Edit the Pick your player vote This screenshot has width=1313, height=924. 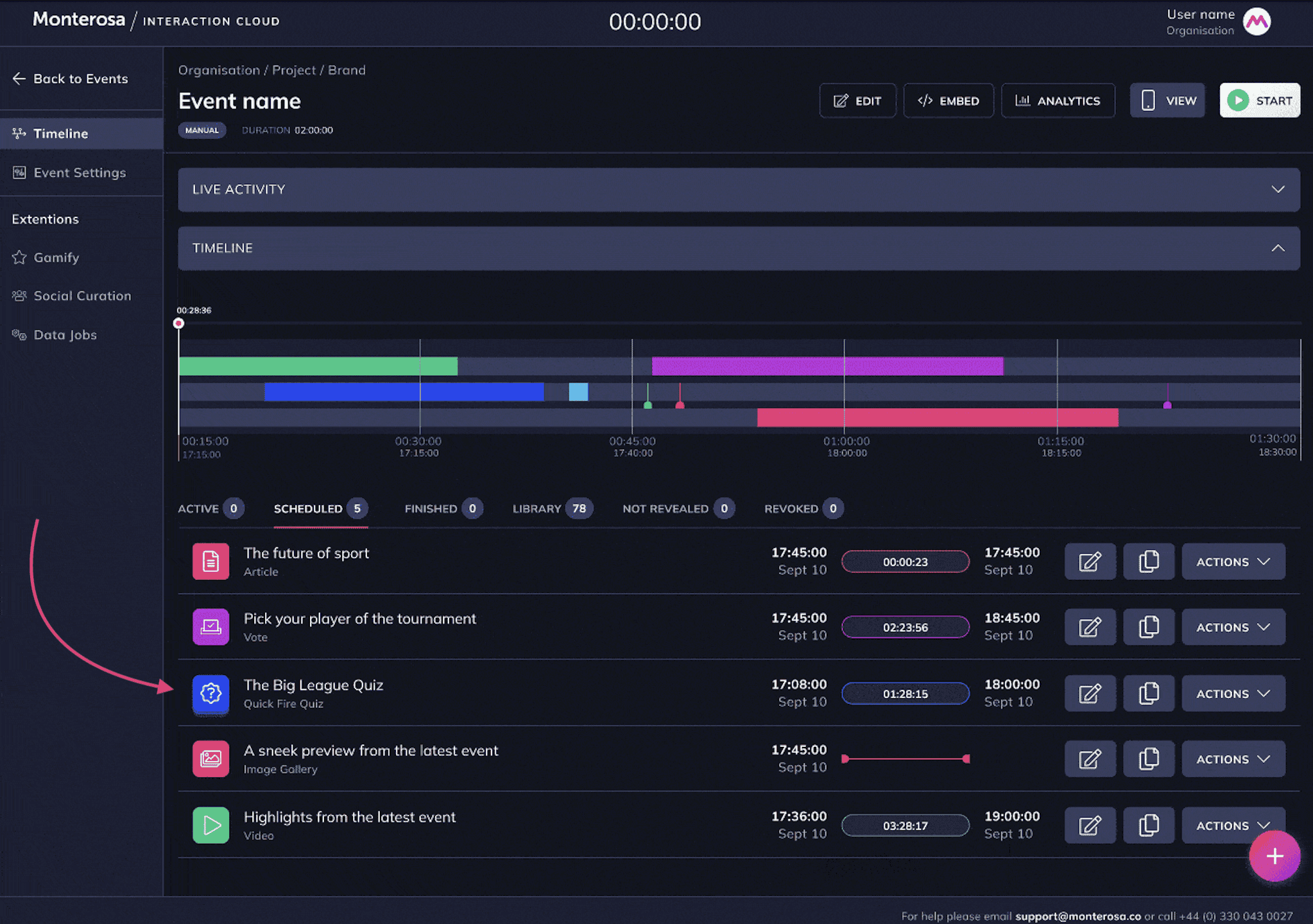click(x=1090, y=628)
